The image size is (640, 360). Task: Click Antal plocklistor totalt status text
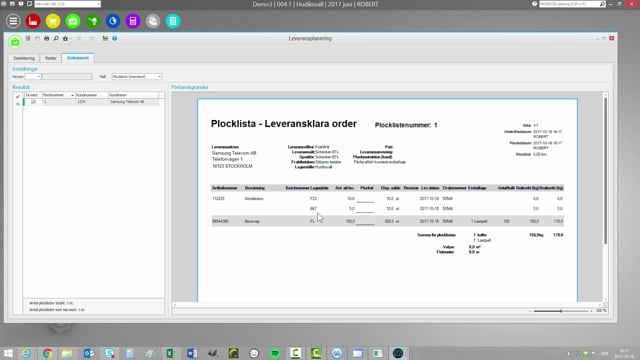pos(51,303)
